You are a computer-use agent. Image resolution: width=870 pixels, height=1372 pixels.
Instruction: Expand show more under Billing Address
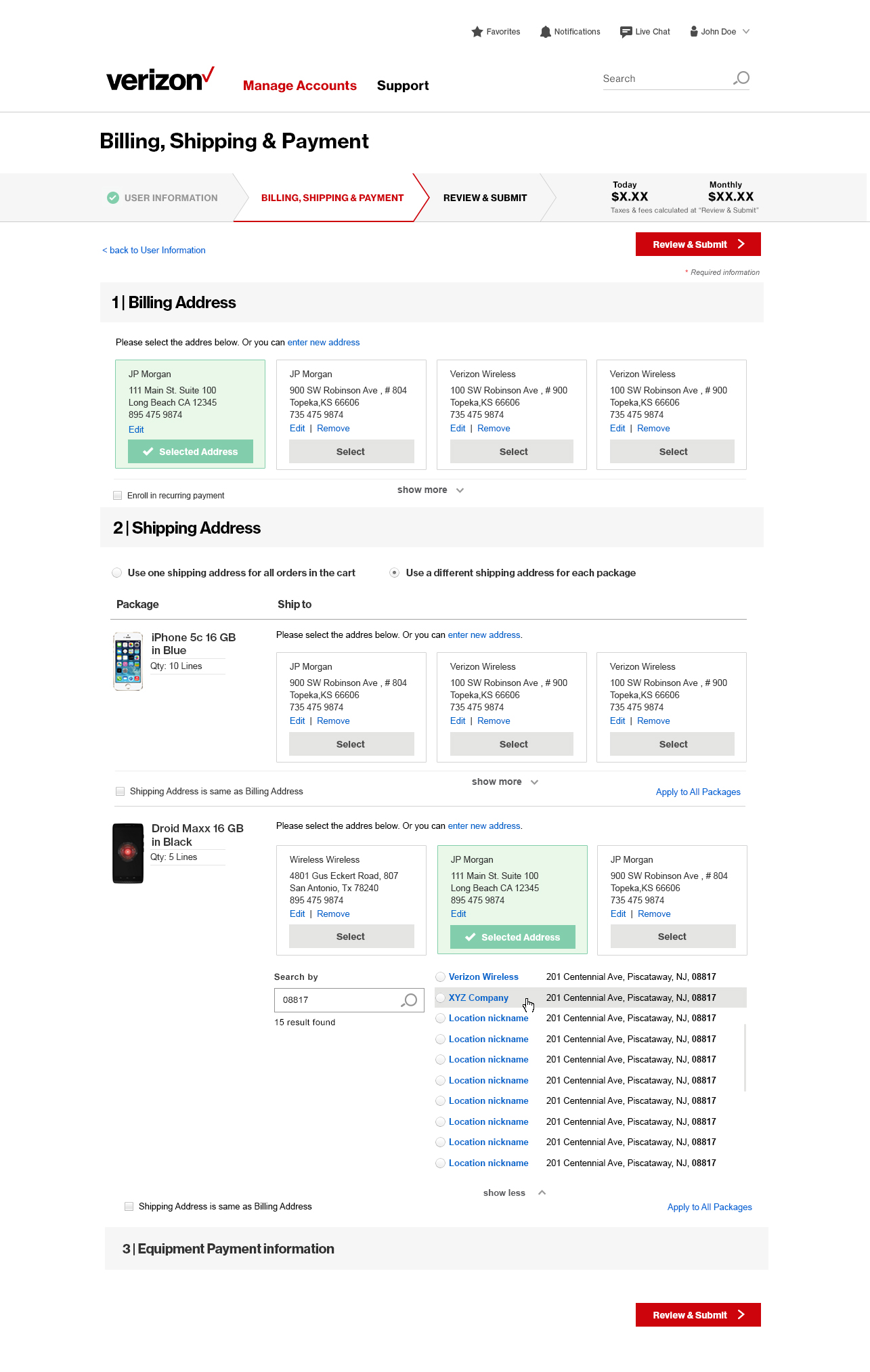coord(431,490)
